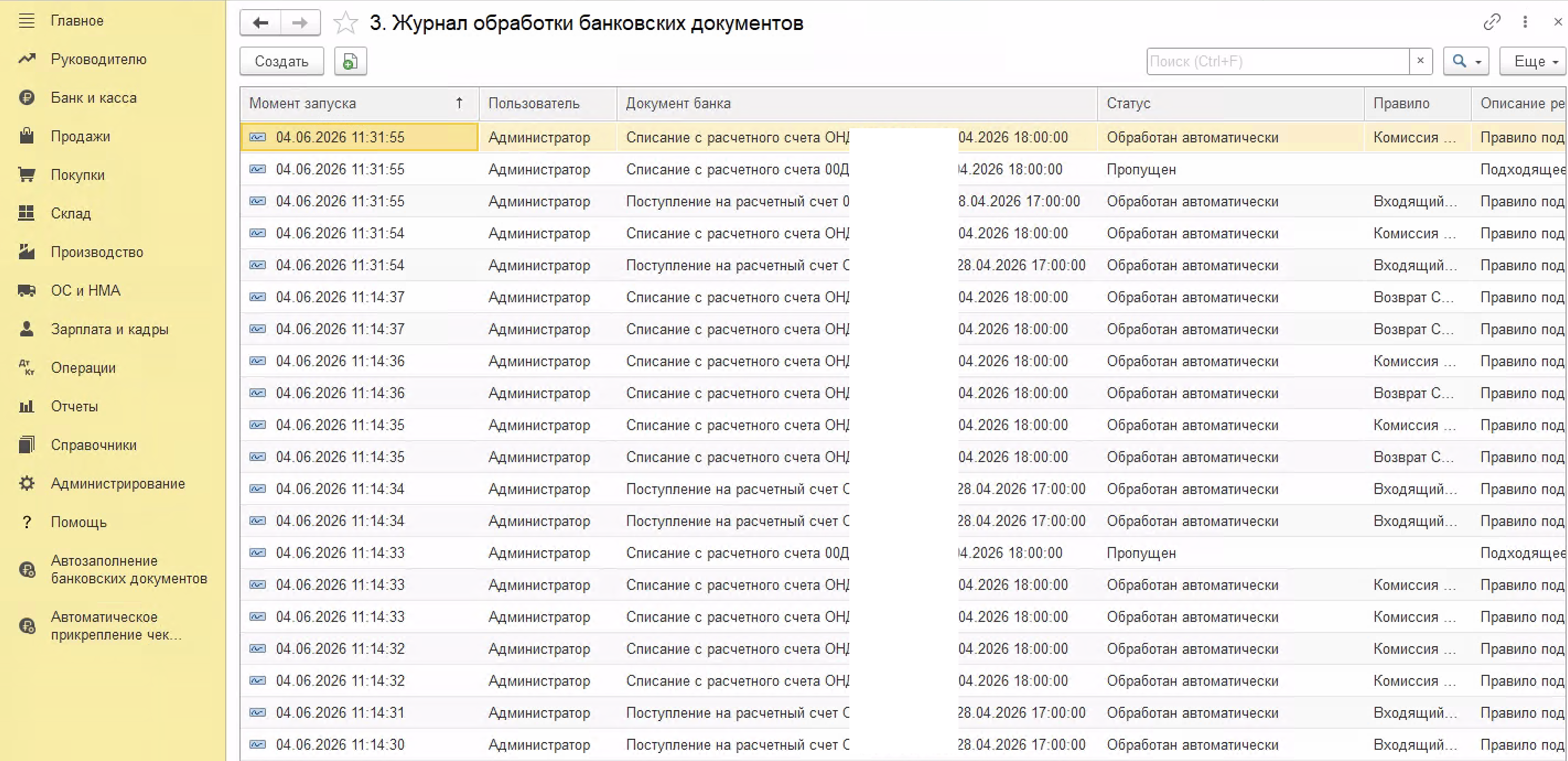The image size is (1568, 761).
Task: Open the Банк и касса section
Action: tap(94, 98)
